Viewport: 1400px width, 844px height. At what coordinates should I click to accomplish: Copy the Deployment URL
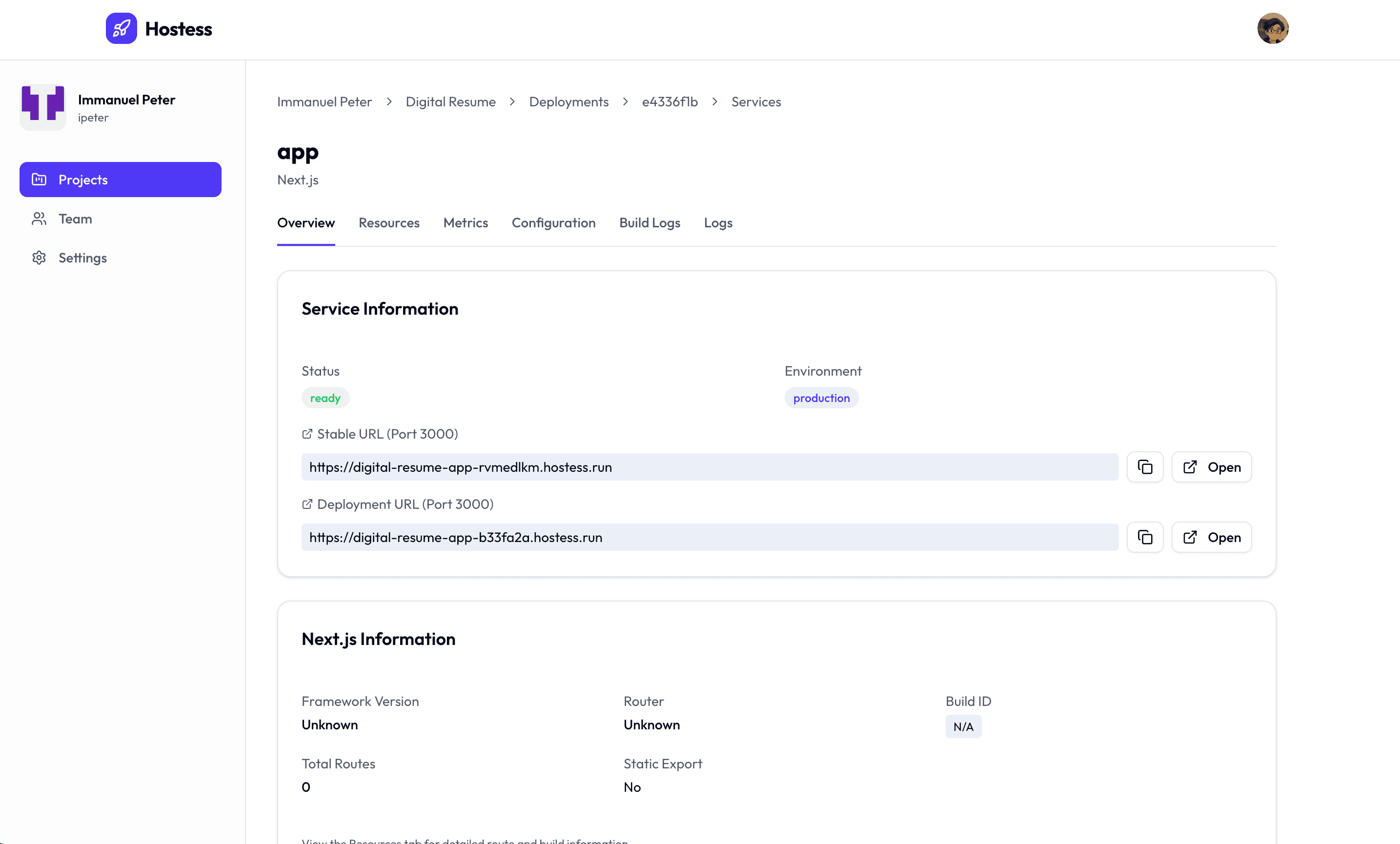(x=1145, y=537)
